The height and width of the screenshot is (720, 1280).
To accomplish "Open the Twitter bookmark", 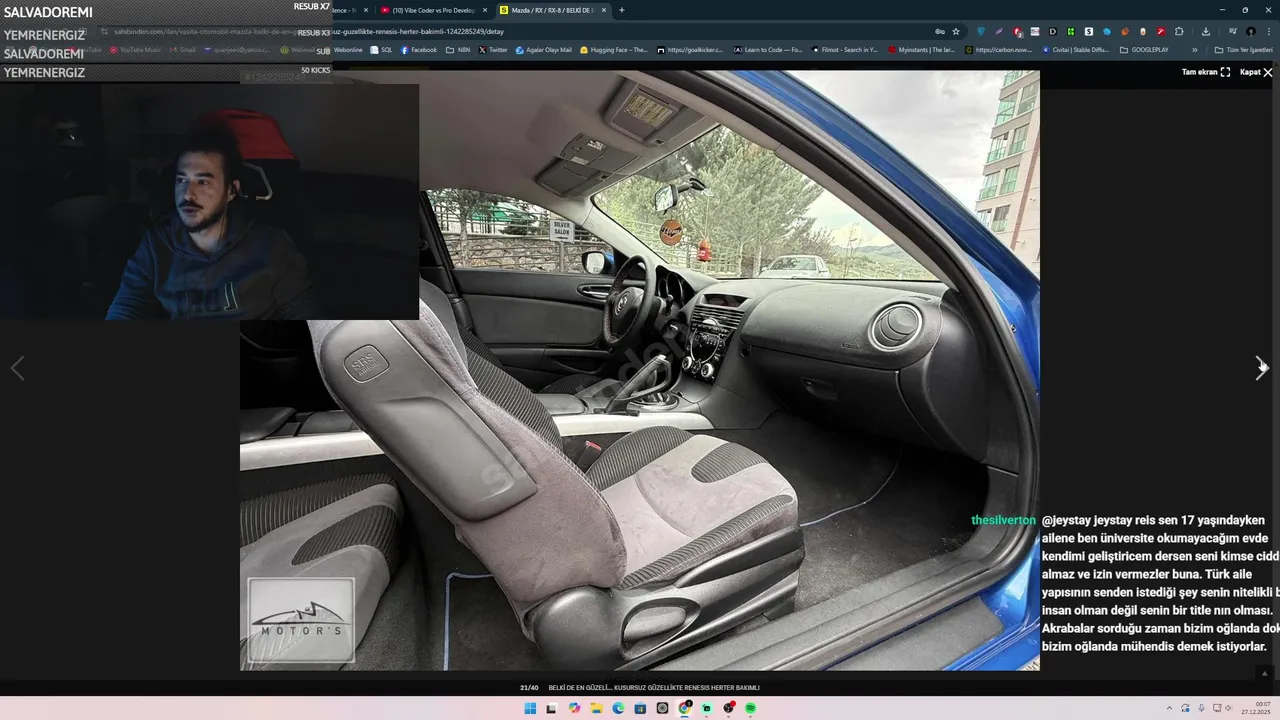I will click(493, 50).
